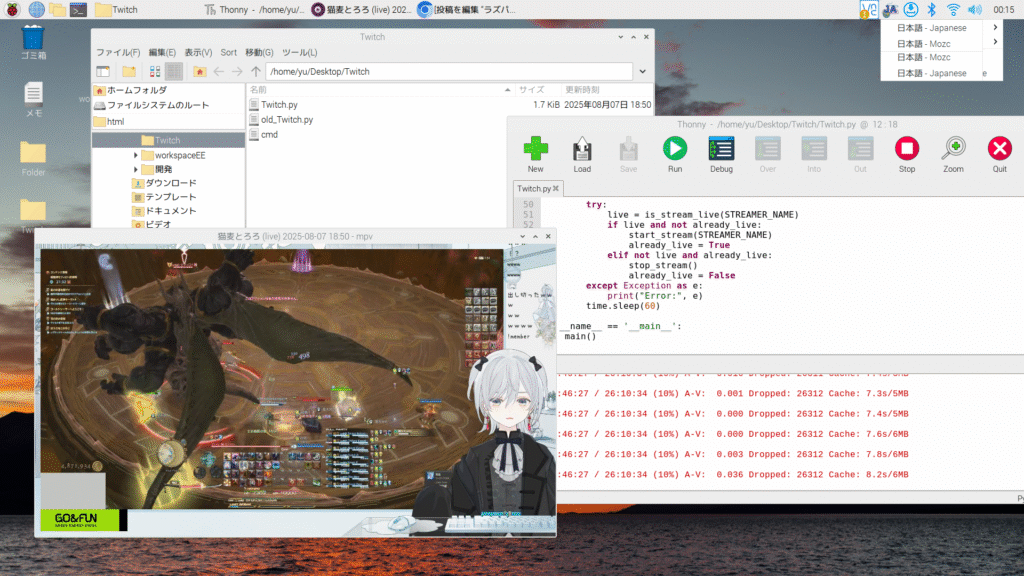
Task: Expand the first 日本語 - Mozc submenu arrow
Action: point(995,42)
